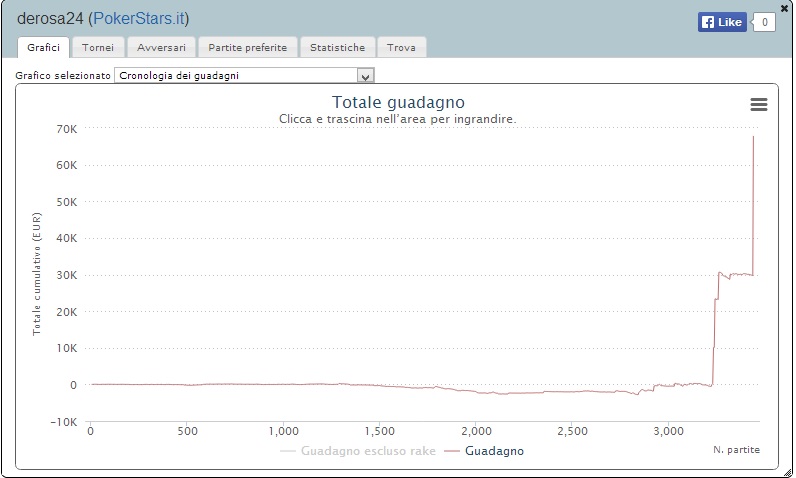
Task: Click the 3,000 x-axis label
Action: pyautogui.click(x=669, y=431)
